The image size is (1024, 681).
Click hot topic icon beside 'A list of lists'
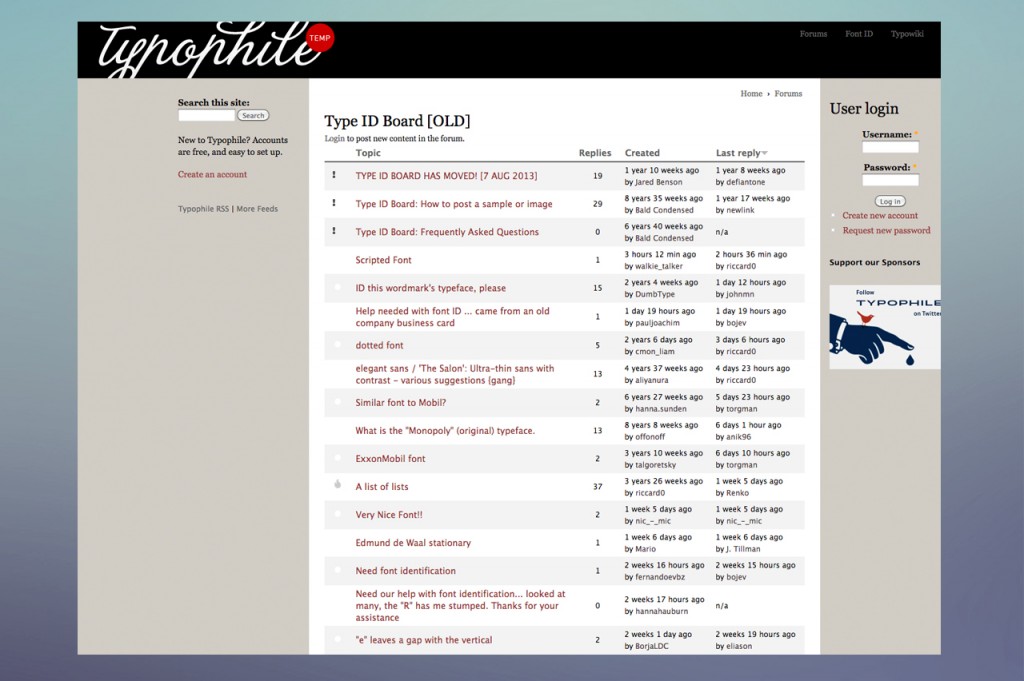[338, 484]
